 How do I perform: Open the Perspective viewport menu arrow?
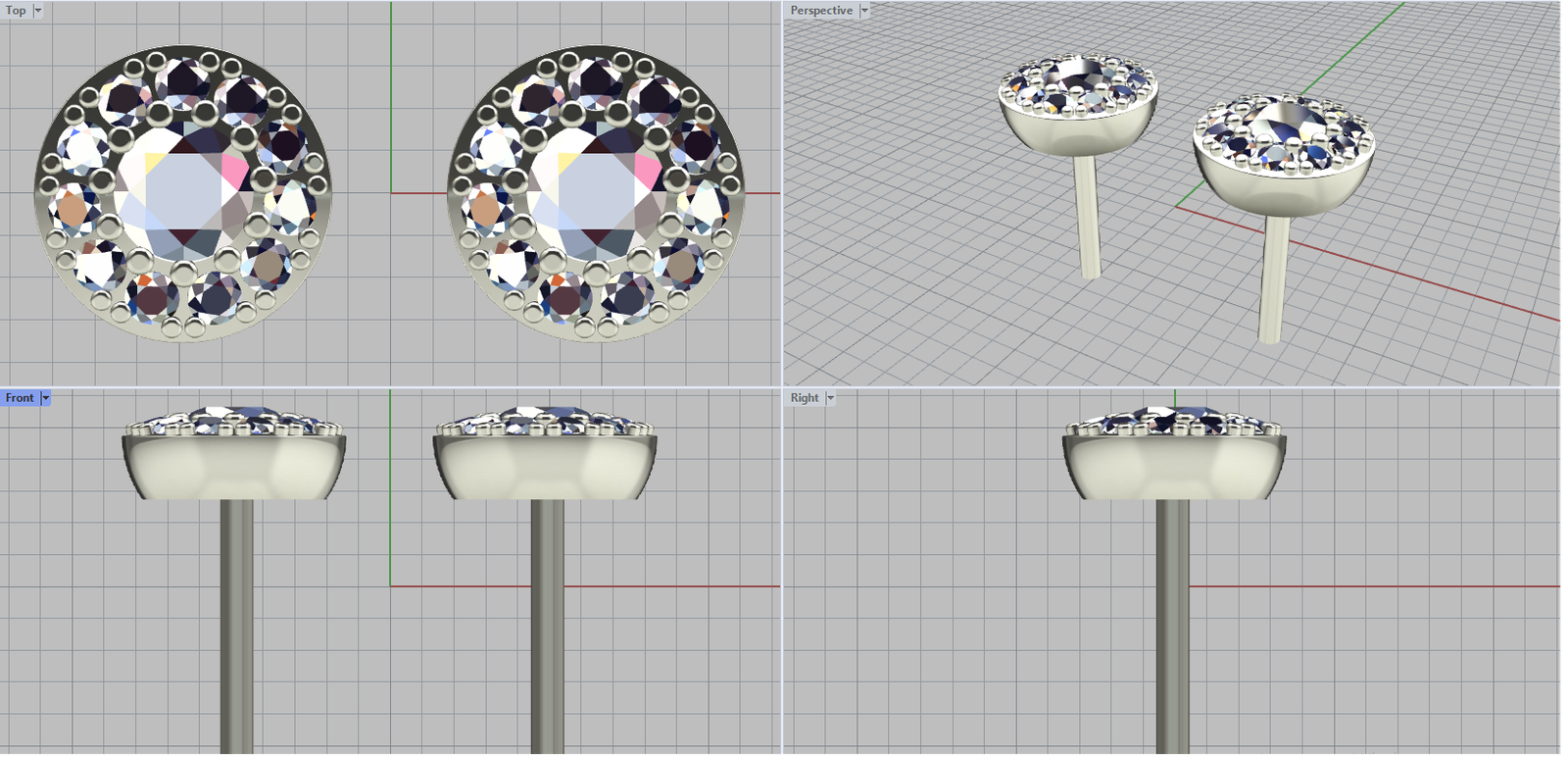[x=864, y=11]
